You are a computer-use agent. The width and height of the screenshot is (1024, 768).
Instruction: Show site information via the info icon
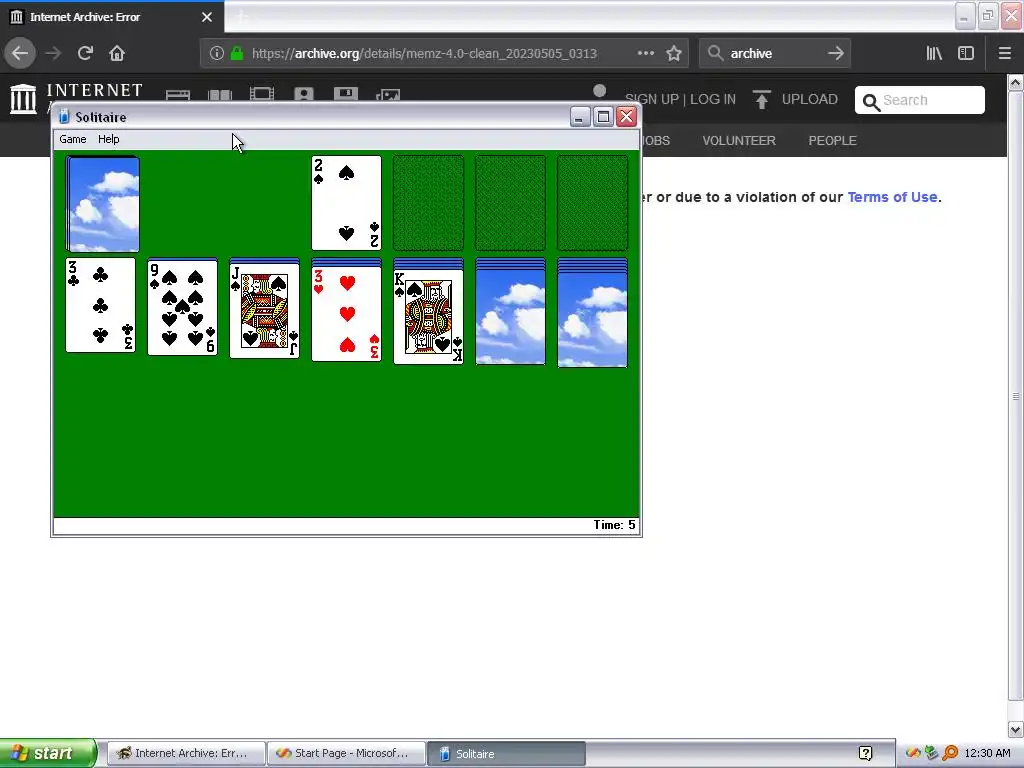pos(217,53)
